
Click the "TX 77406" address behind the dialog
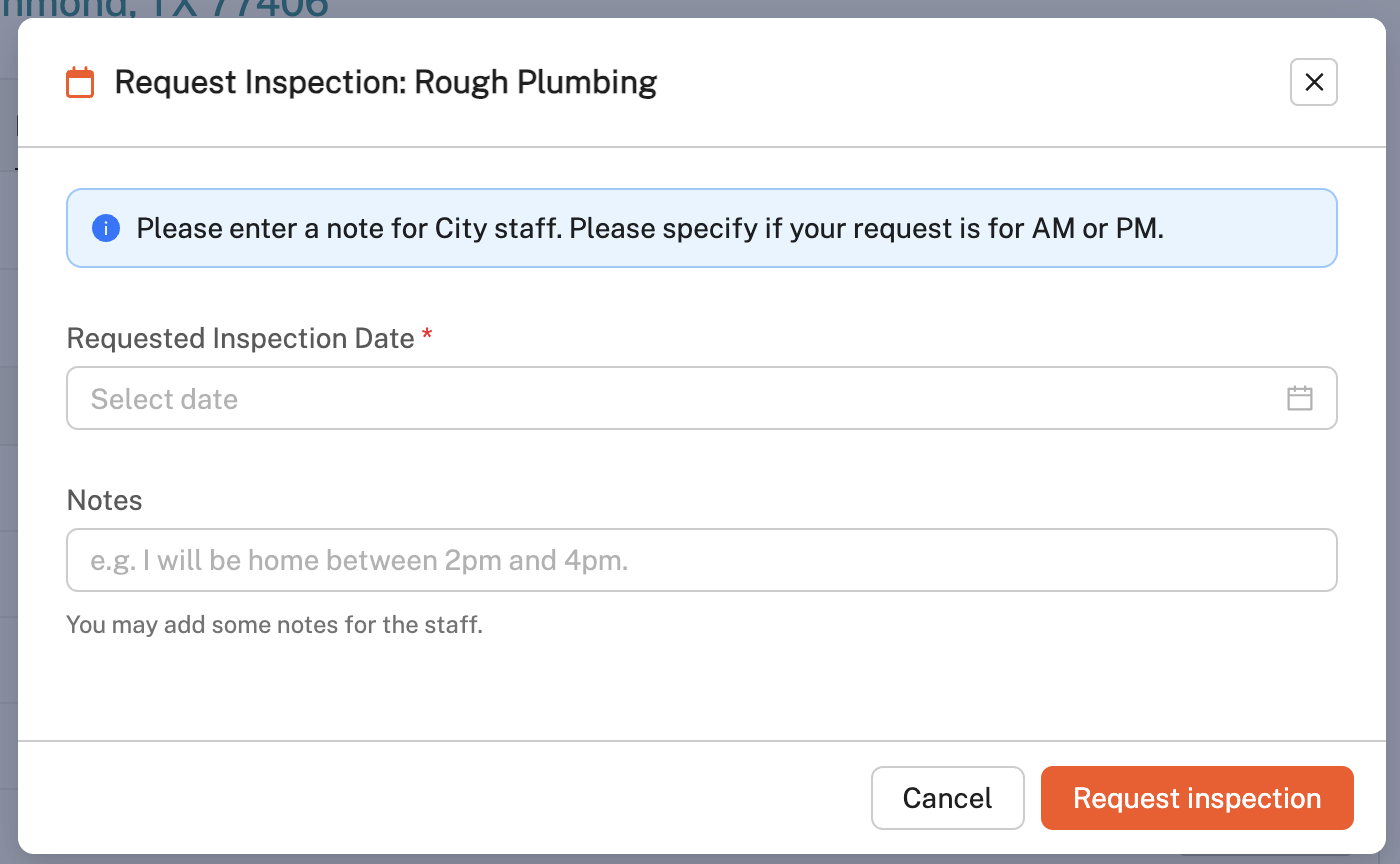(250, 8)
